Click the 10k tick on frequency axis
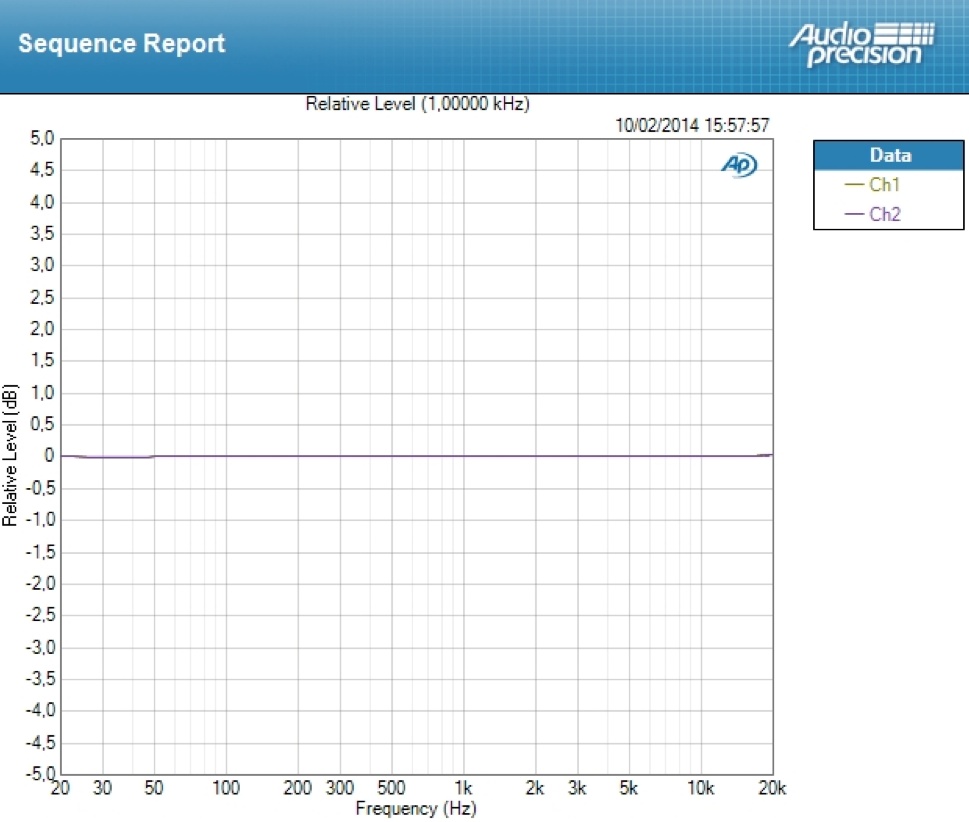Image resolution: width=969 pixels, height=822 pixels. tap(700, 789)
